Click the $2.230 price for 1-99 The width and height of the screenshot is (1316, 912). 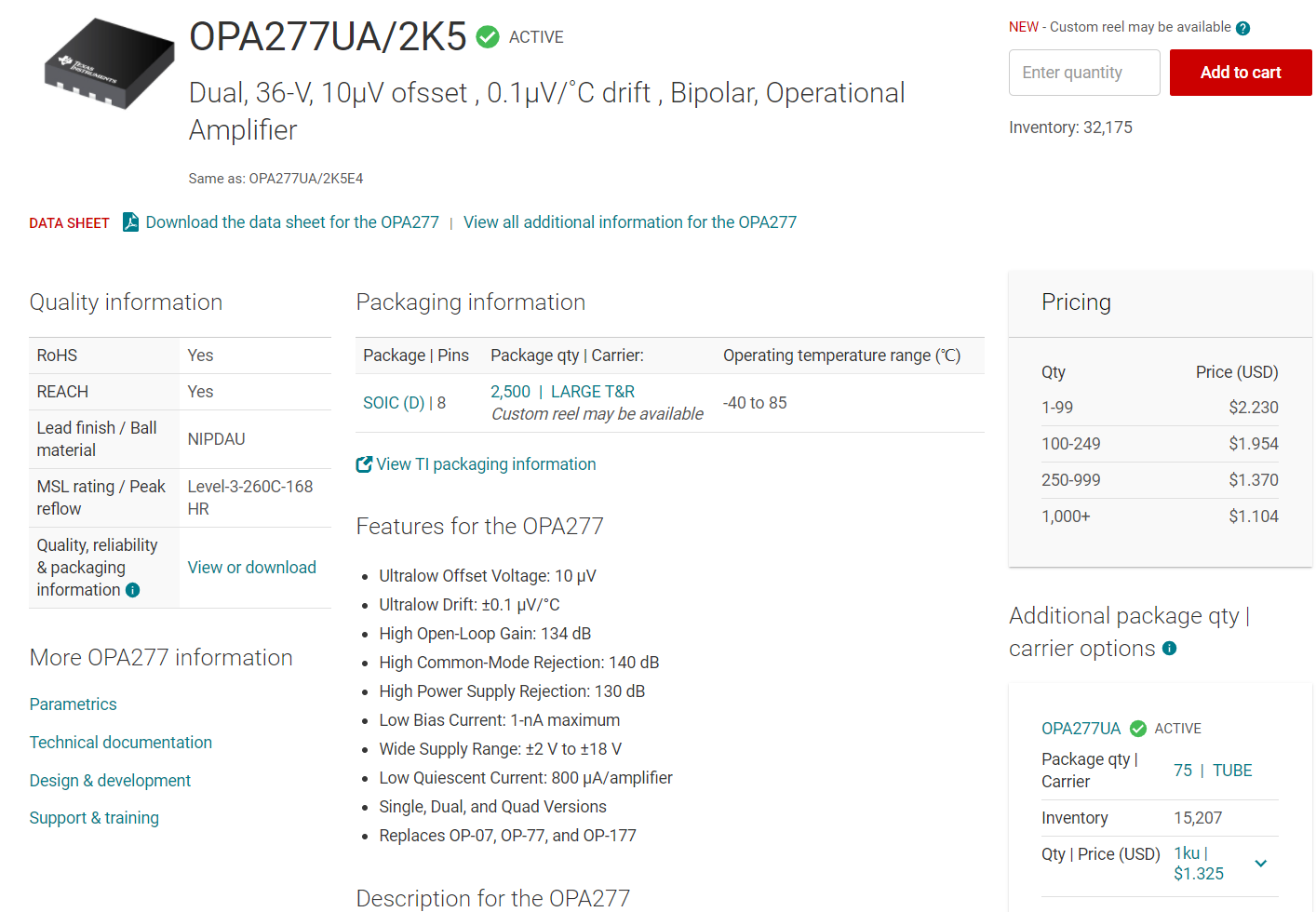(1254, 408)
